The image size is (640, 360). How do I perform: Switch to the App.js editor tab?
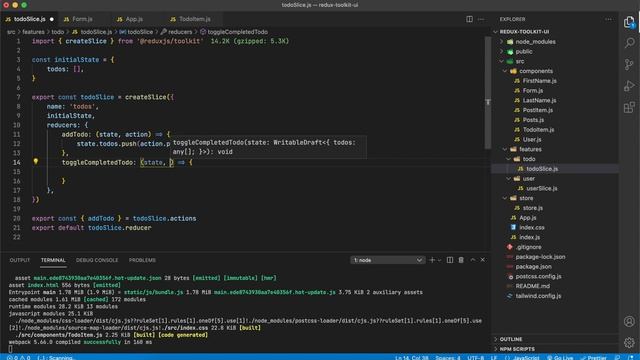point(134,19)
